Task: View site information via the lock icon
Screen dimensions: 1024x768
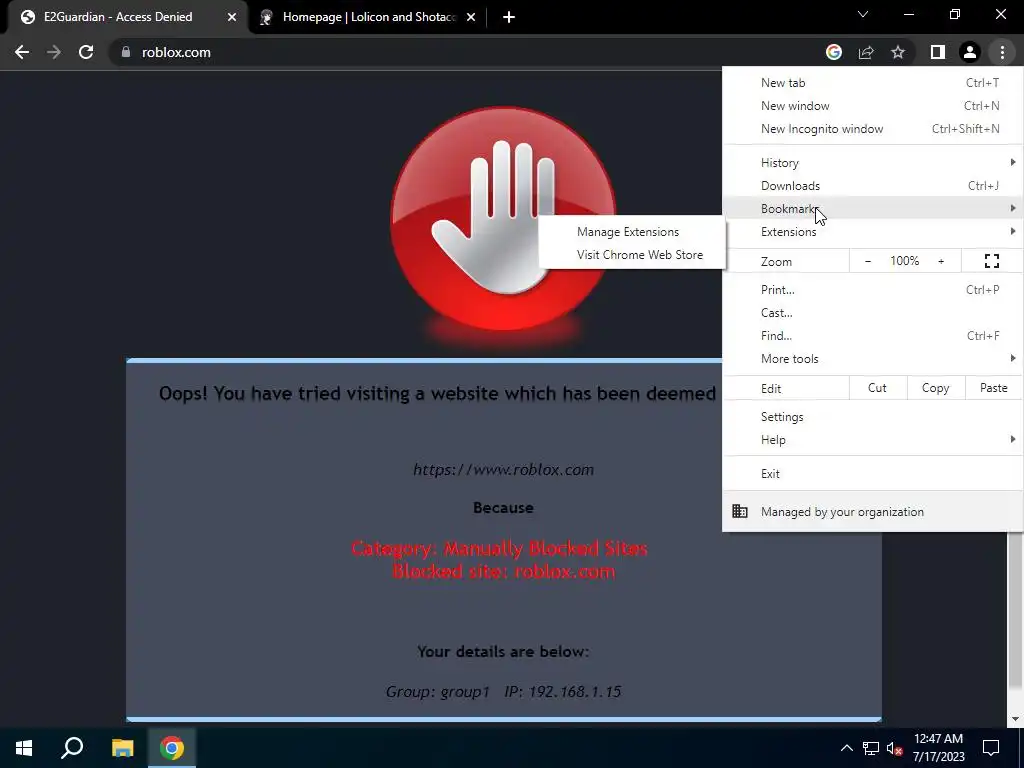Action: 126,52
